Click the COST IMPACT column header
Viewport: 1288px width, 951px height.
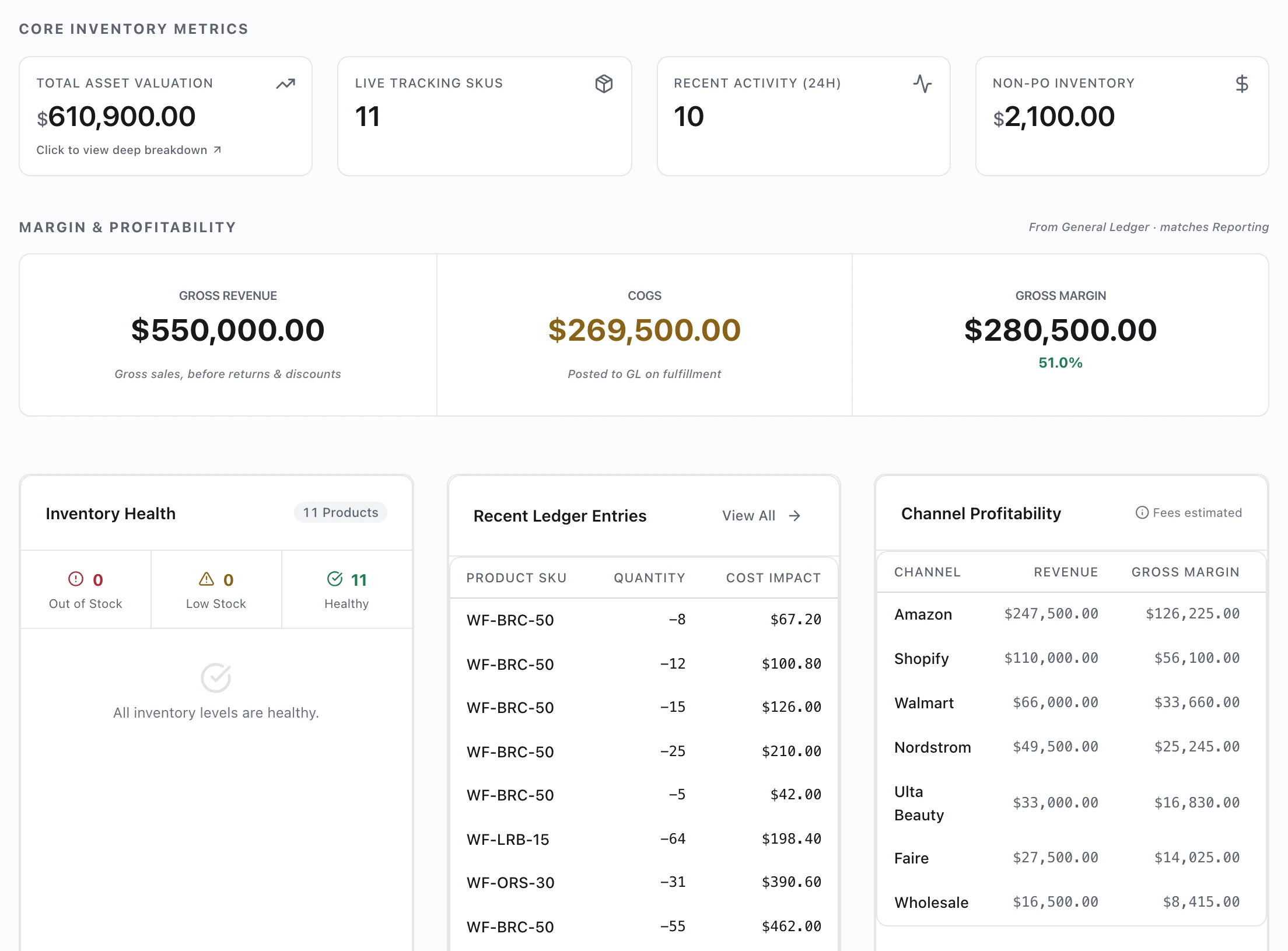[773, 578]
